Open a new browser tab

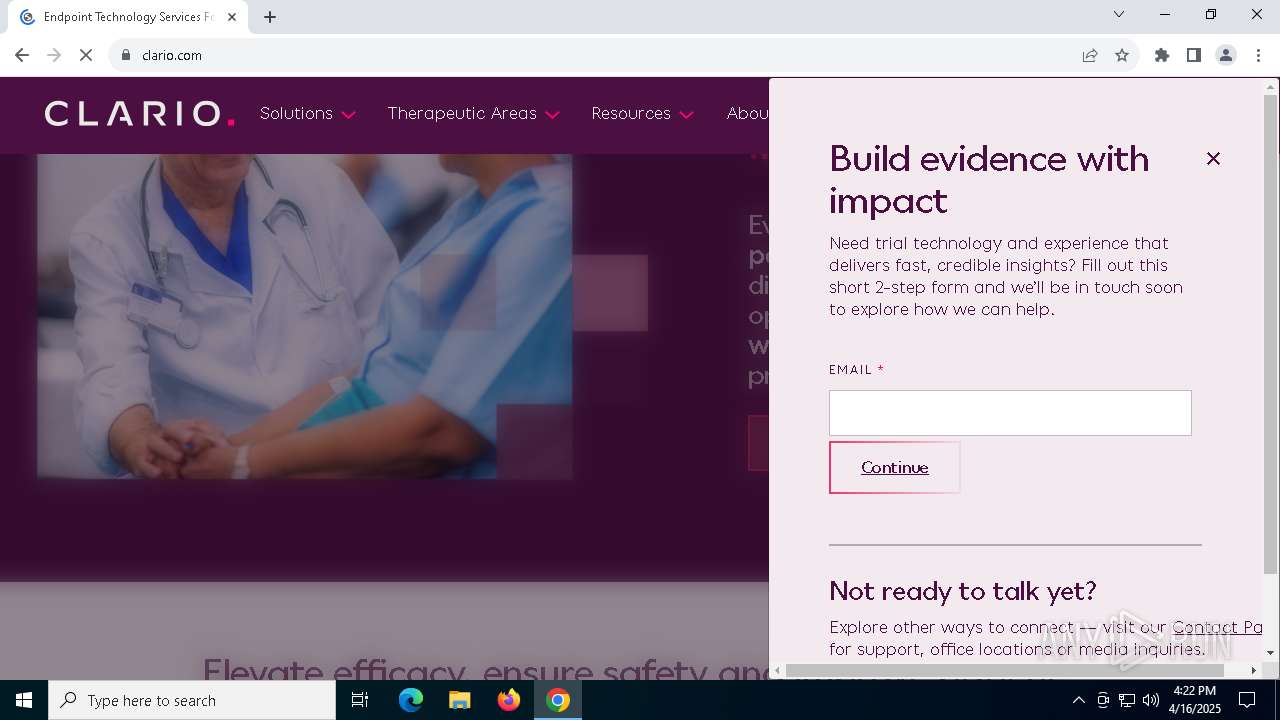tap(270, 17)
